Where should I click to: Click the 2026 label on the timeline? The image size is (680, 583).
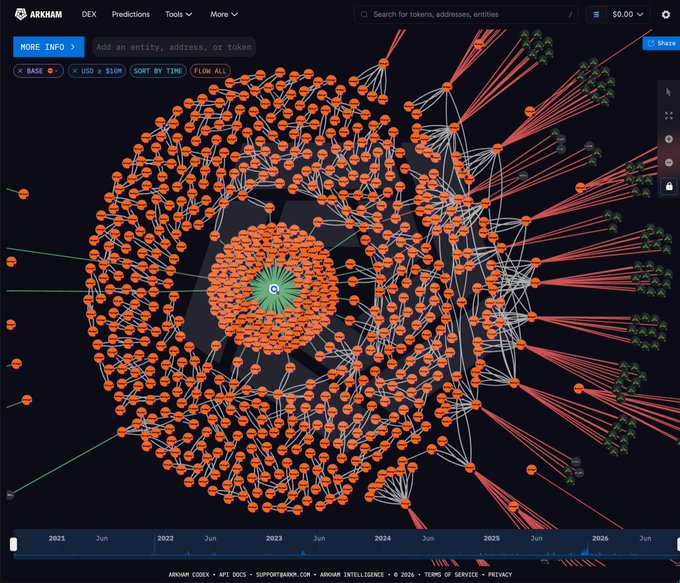600,538
